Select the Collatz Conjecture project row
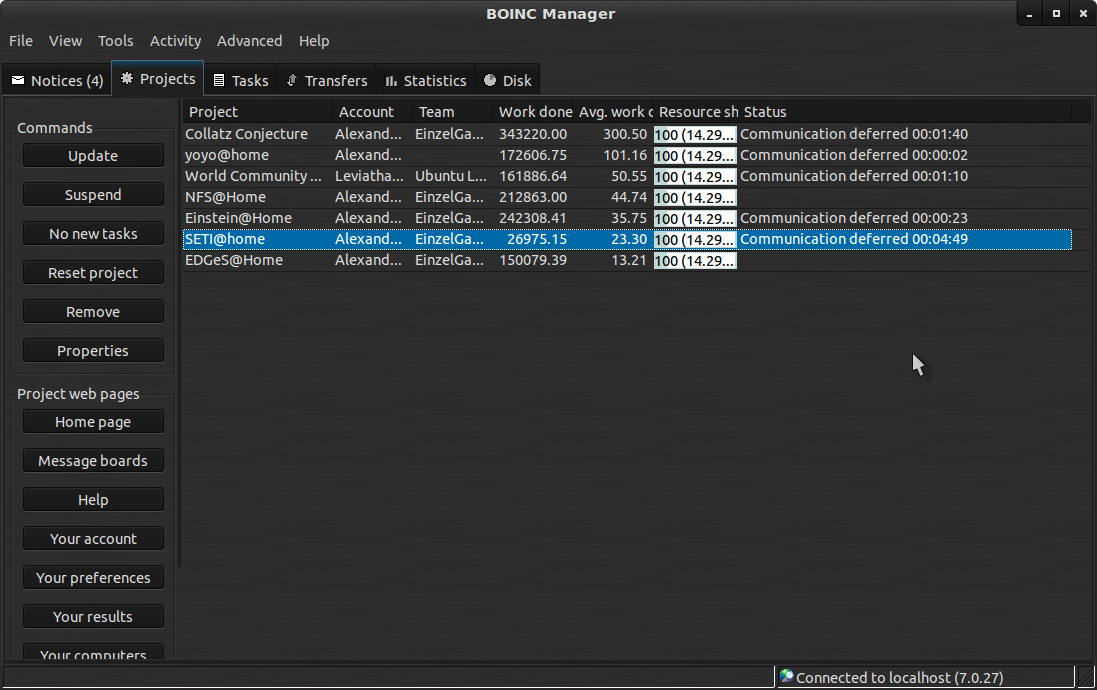The height and width of the screenshot is (690, 1097). coord(246,134)
